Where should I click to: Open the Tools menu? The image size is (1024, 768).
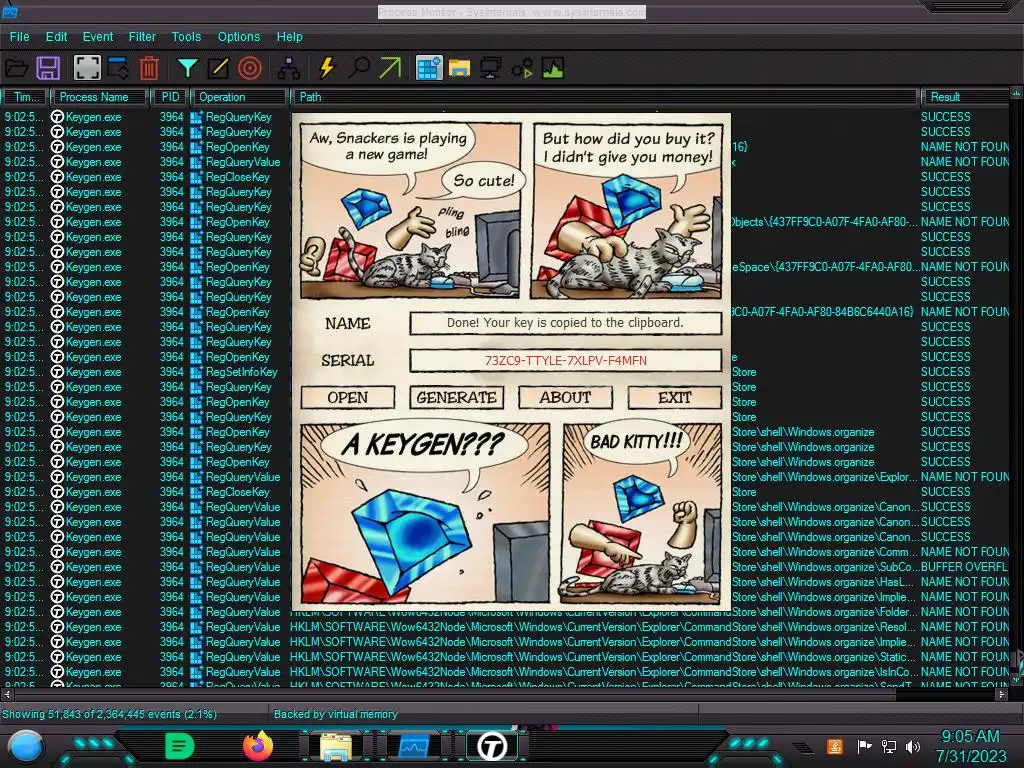(186, 37)
